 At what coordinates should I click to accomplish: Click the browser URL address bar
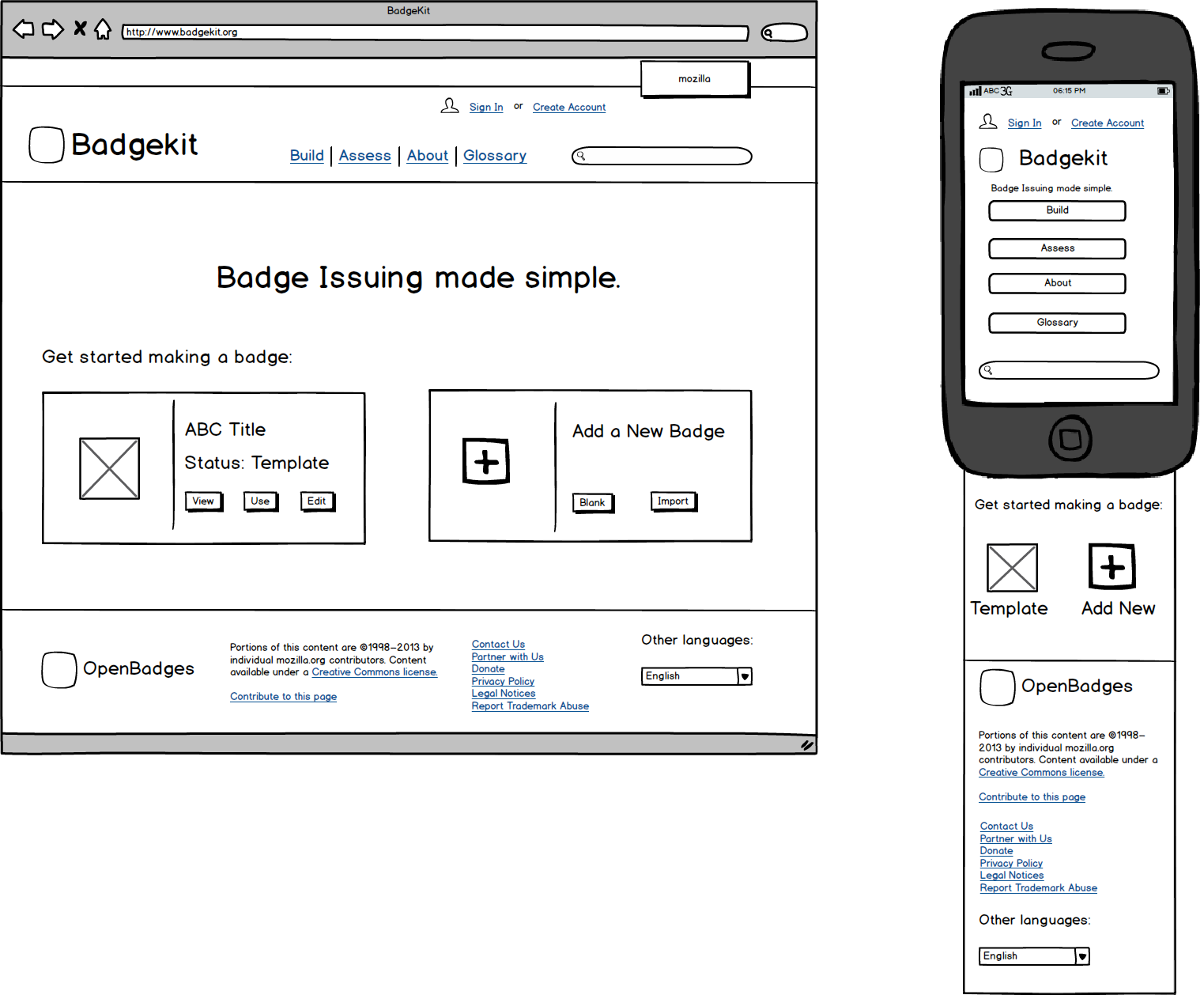click(436, 32)
